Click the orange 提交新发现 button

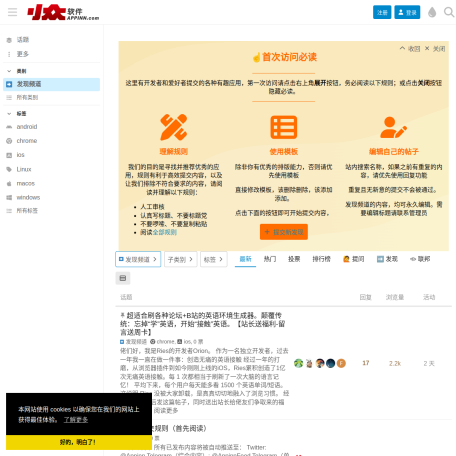tap(284, 232)
